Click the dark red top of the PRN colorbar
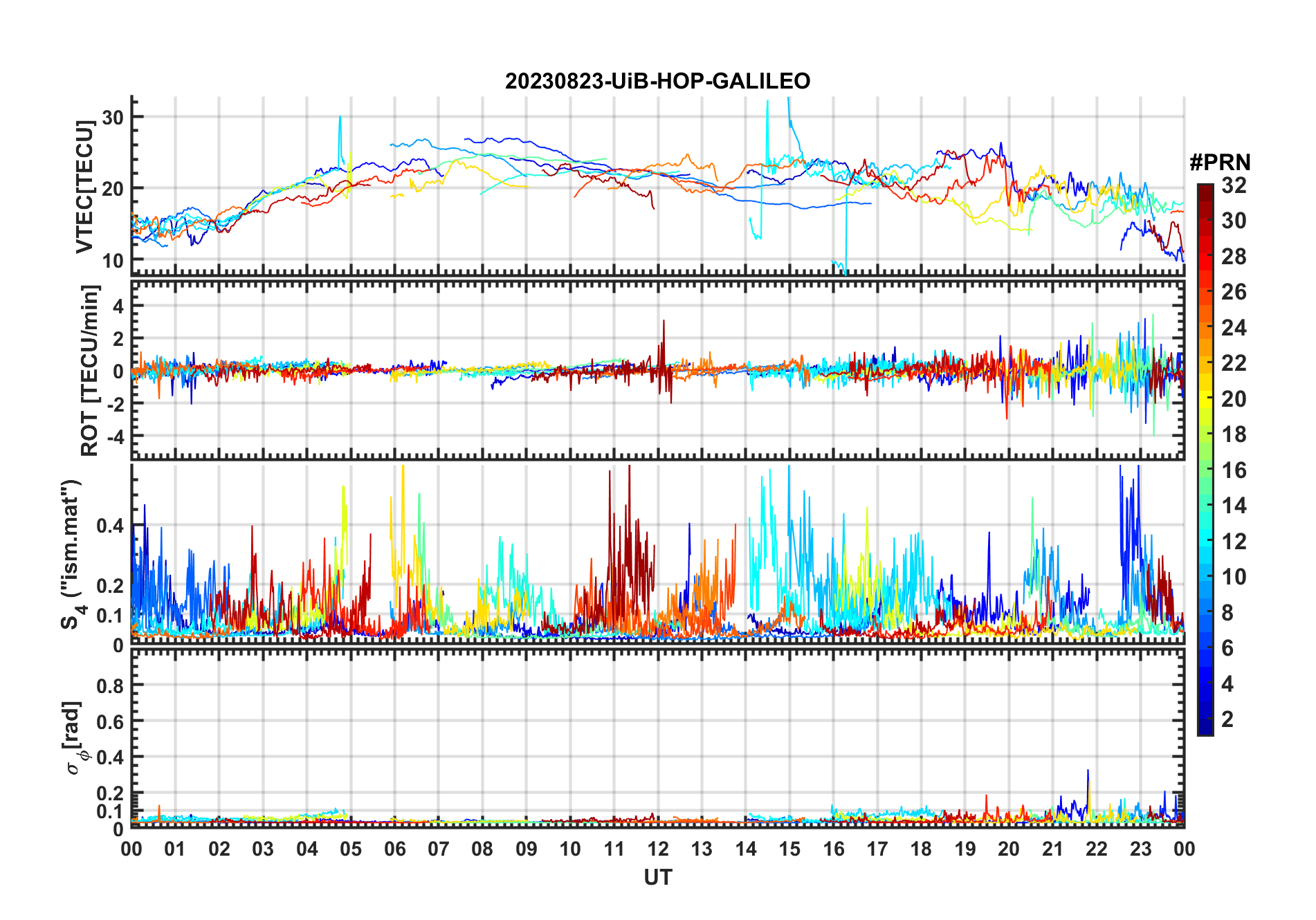 pyautogui.click(x=1205, y=189)
